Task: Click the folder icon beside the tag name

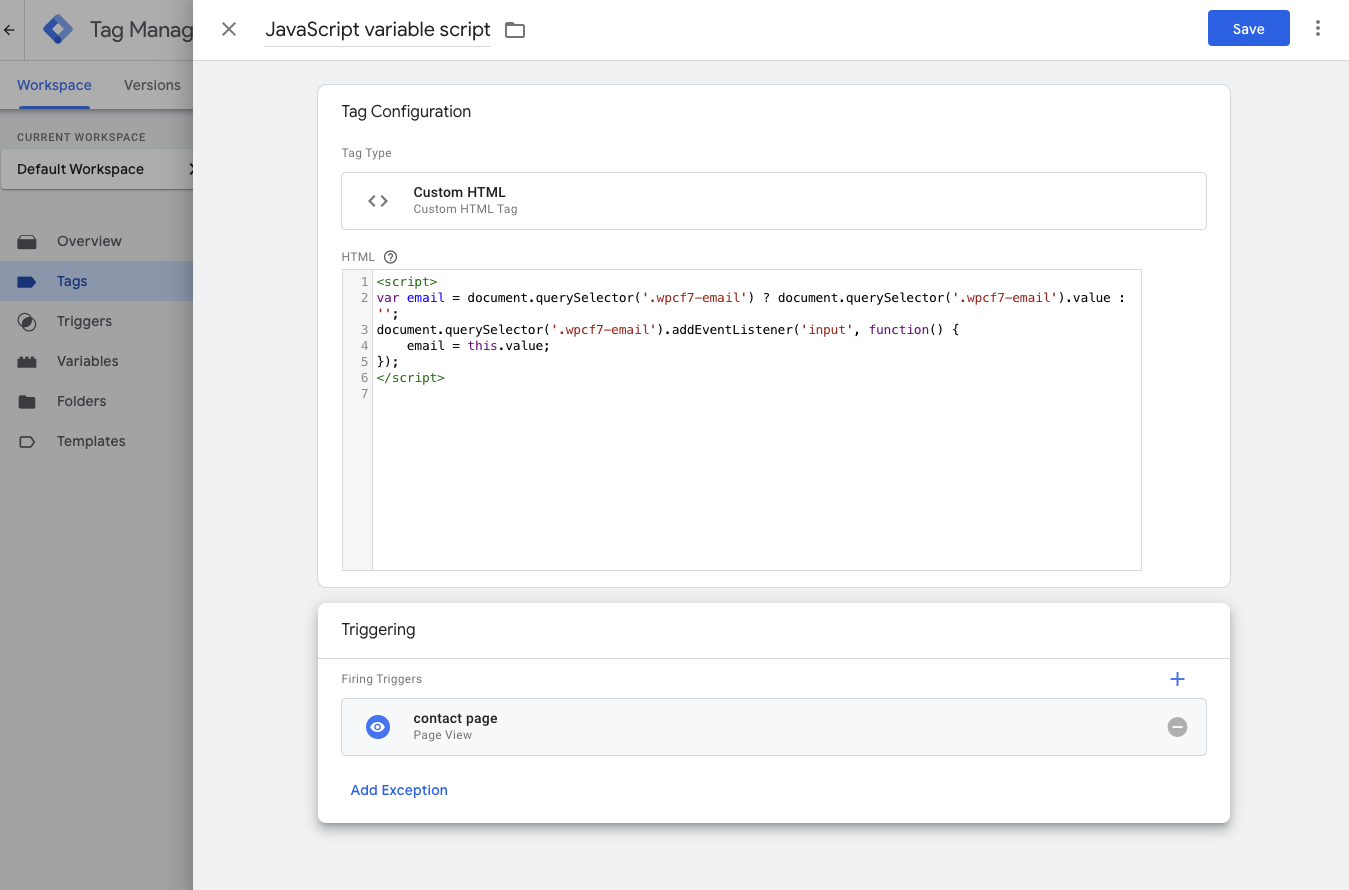Action: tap(515, 30)
